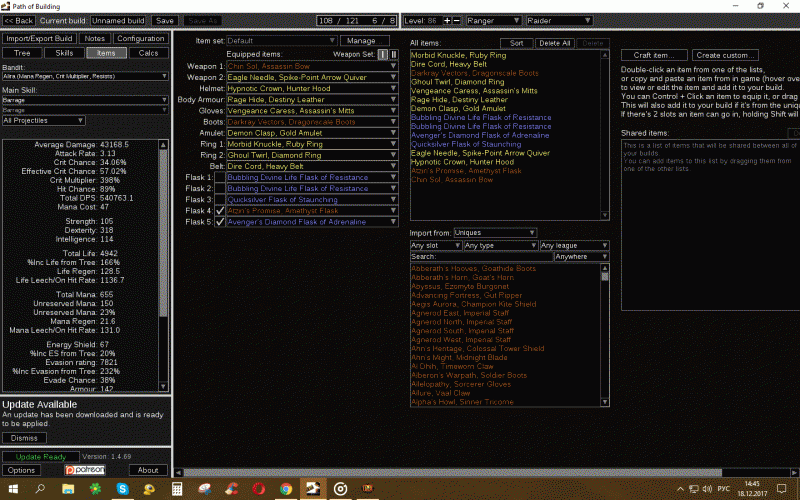Open the Configuration section
The width and height of the screenshot is (800, 500).
(141, 38)
